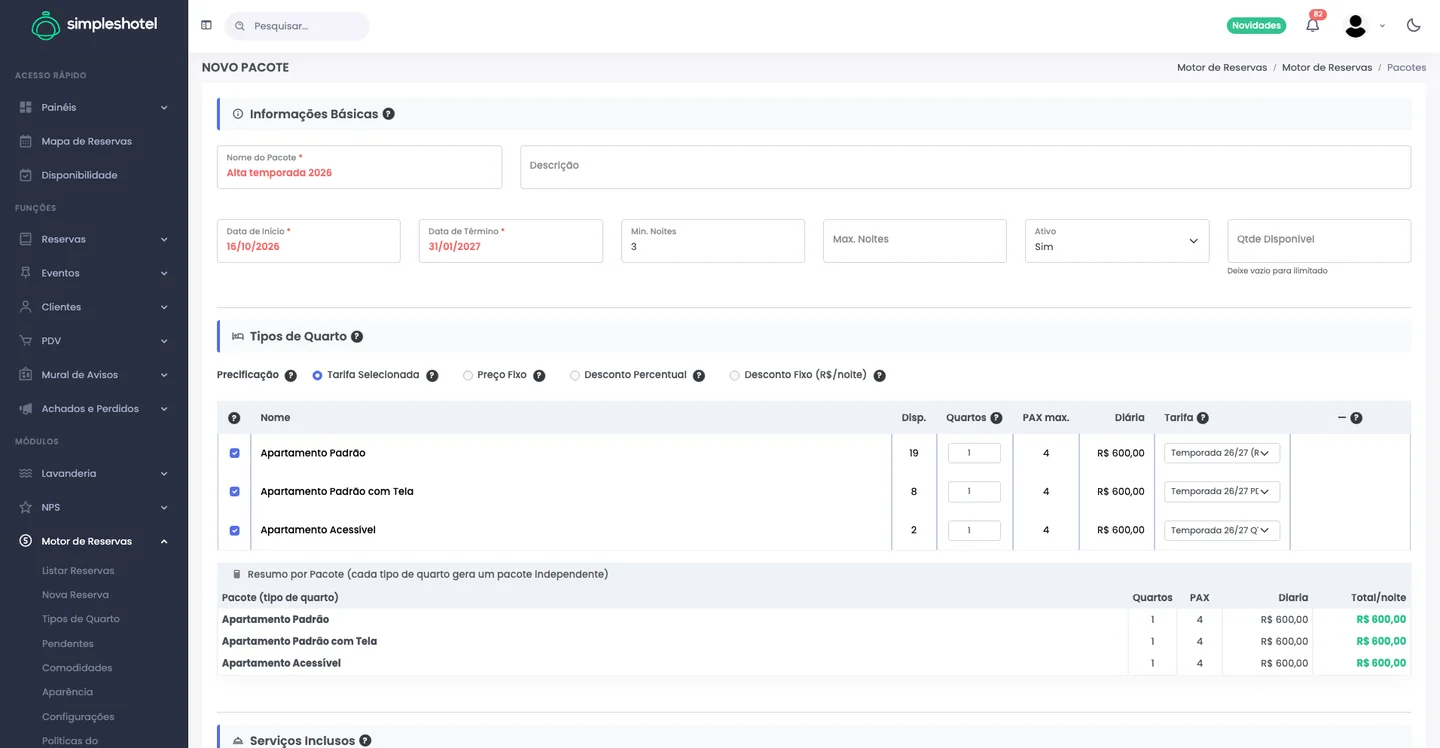This screenshot has width=1440, height=748.
Task: Click the Novidades badge button
Action: click(x=1256, y=26)
